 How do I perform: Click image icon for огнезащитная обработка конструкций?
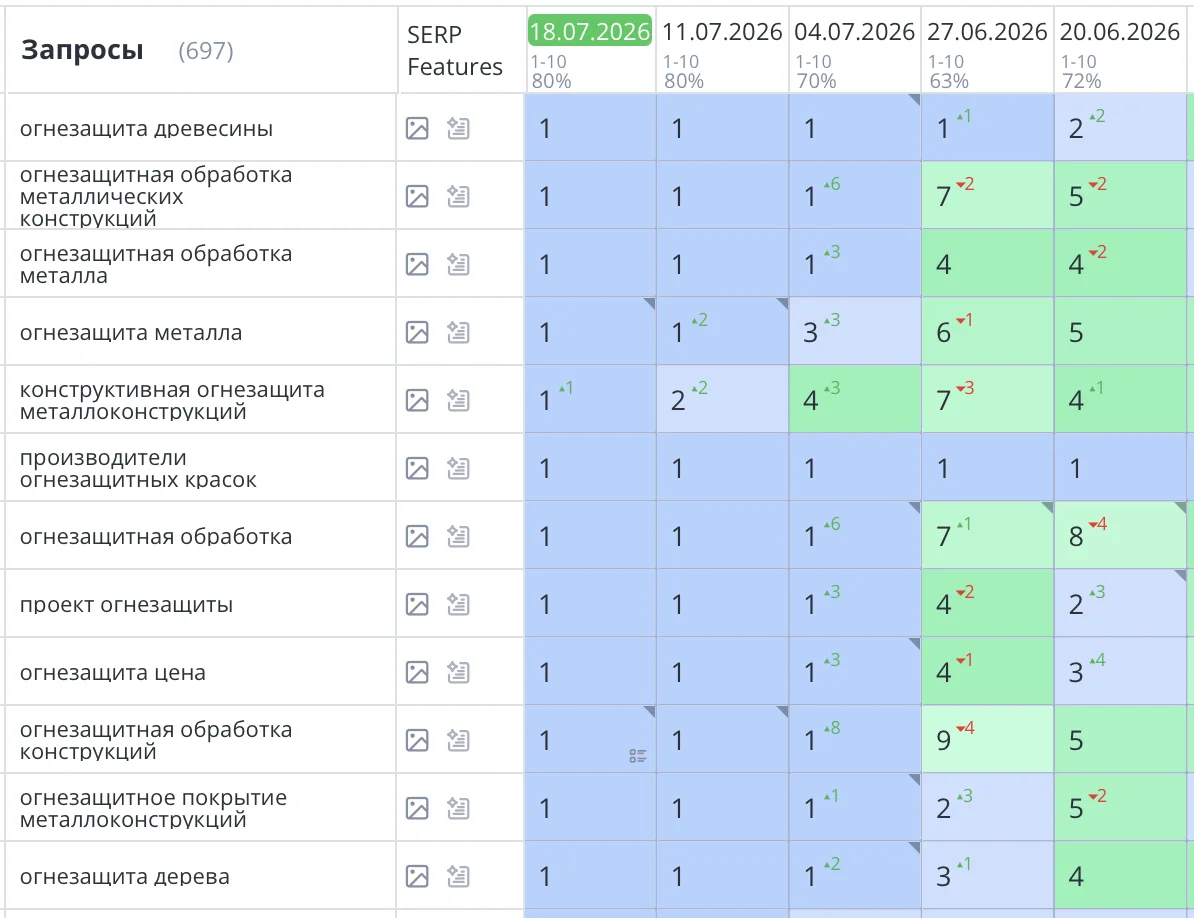click(417, 740)
